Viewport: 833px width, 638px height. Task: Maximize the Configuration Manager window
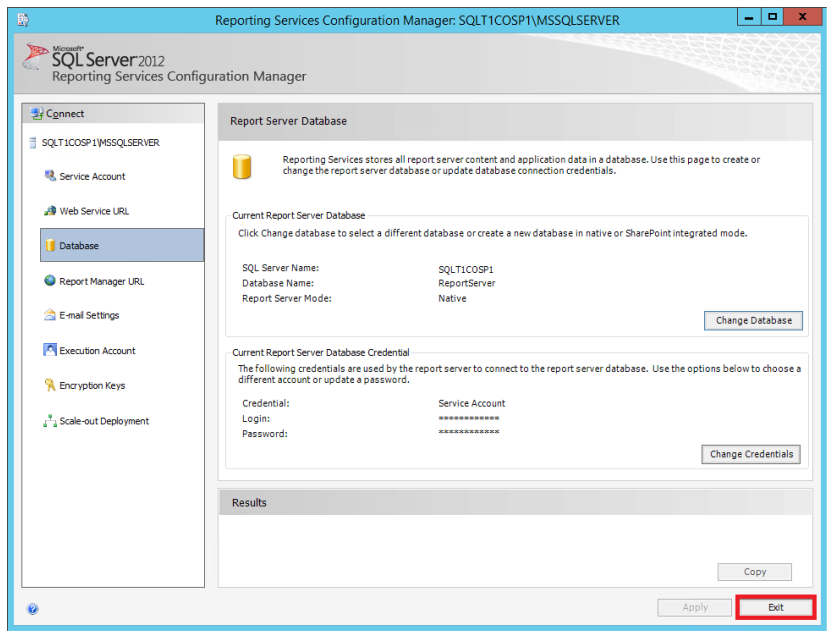[x=772, y=17]
